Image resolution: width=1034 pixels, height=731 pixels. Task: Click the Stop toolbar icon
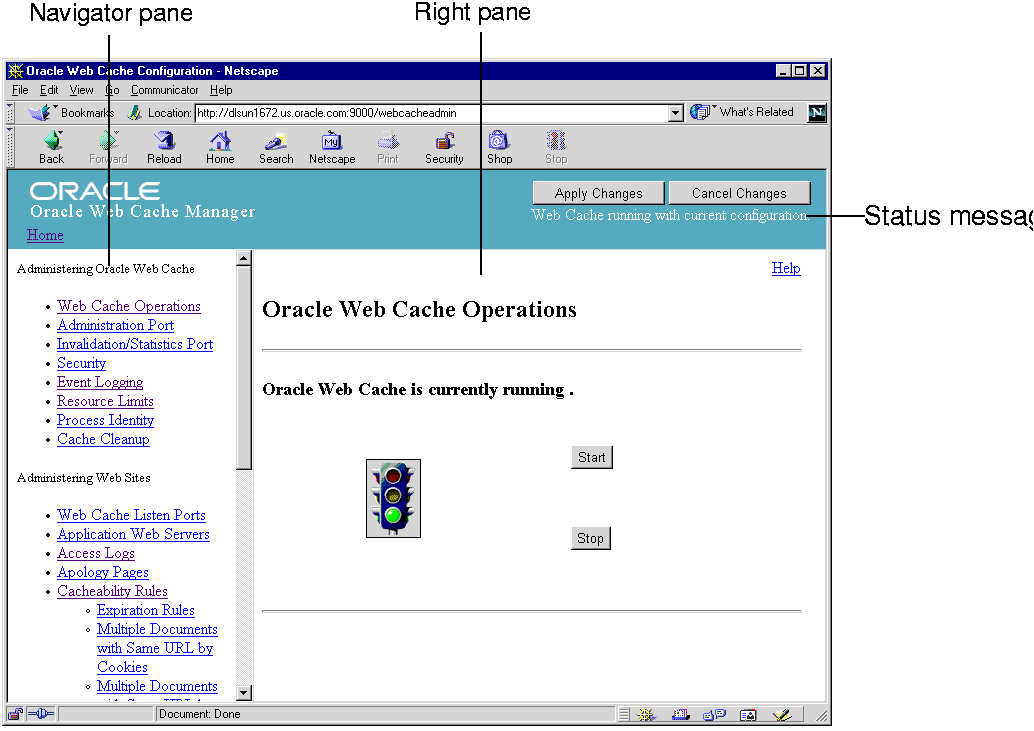[556, 140]
